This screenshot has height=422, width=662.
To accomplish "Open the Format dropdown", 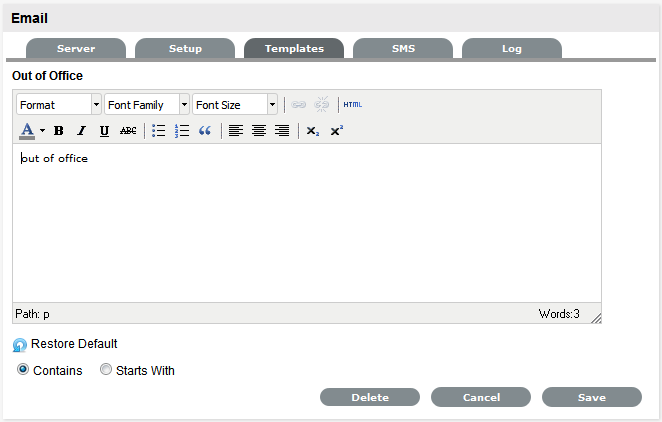I will pos(59,105).
